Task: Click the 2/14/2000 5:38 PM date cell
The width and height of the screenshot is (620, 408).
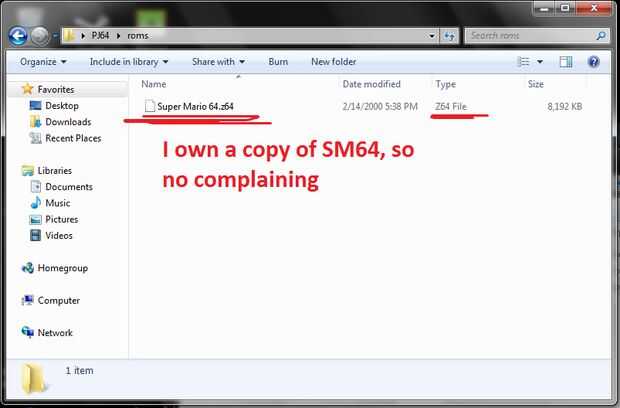Action: 380,106
